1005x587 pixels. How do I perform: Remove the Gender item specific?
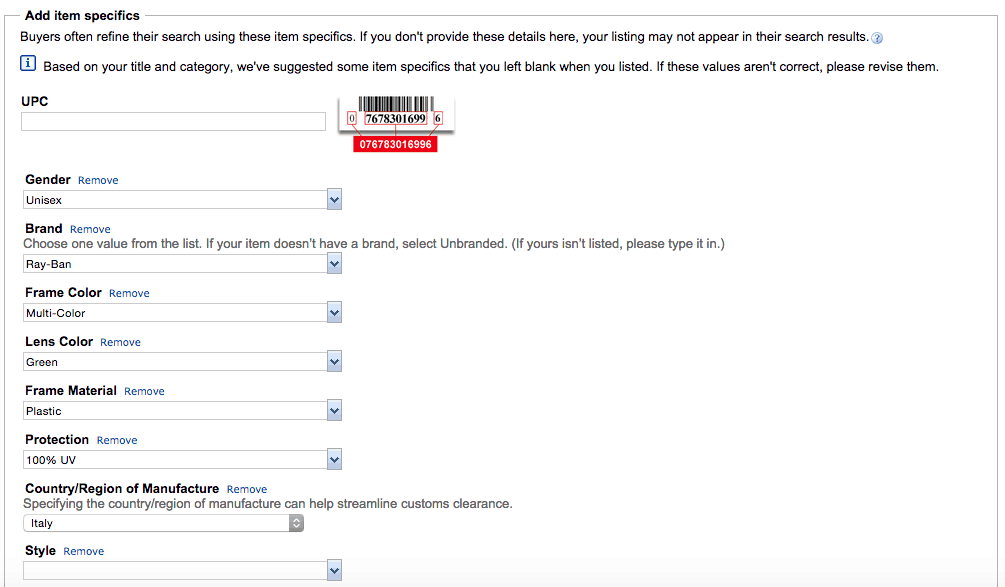pos(97,180)
